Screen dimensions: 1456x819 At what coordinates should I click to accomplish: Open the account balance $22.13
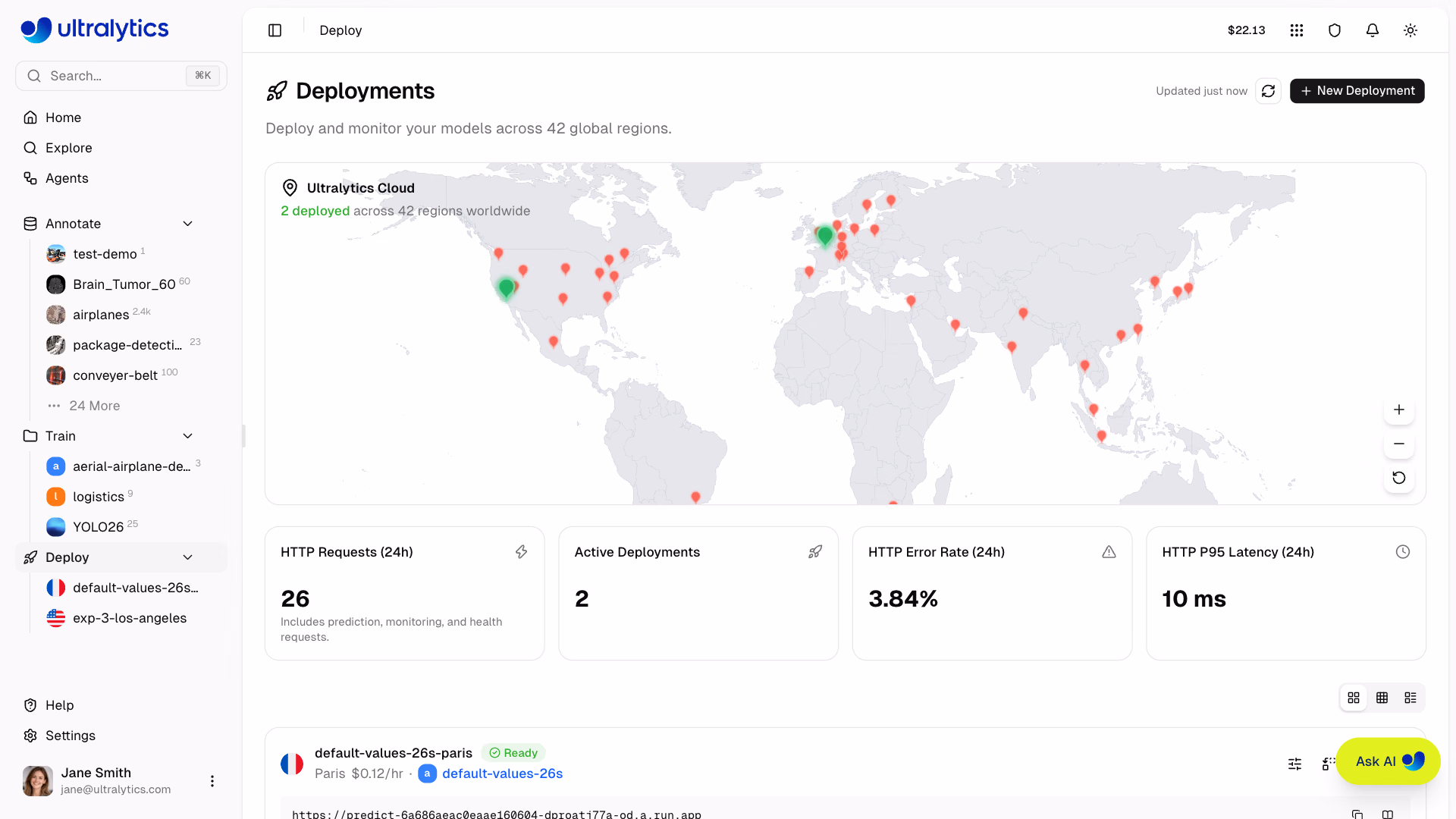pyautogui.click(x=1247, y=30)
